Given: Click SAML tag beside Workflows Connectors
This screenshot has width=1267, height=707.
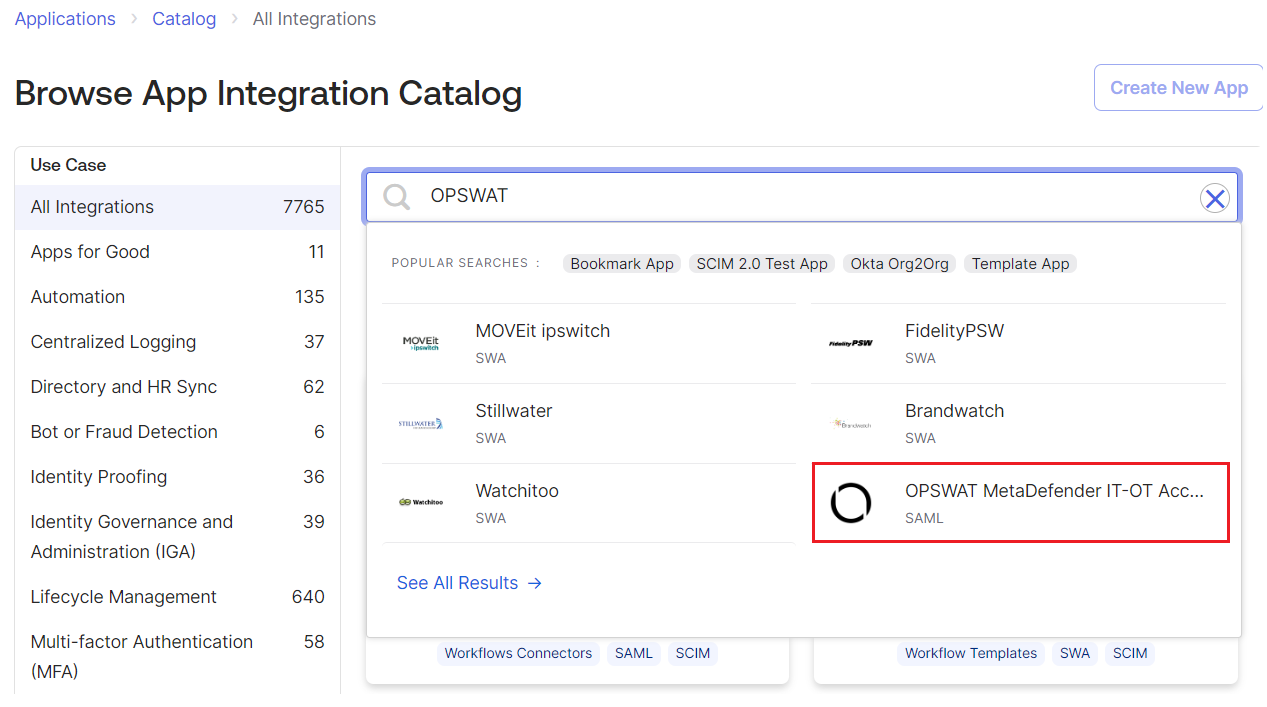Looking at the screenshot, I should pos(633,654).
